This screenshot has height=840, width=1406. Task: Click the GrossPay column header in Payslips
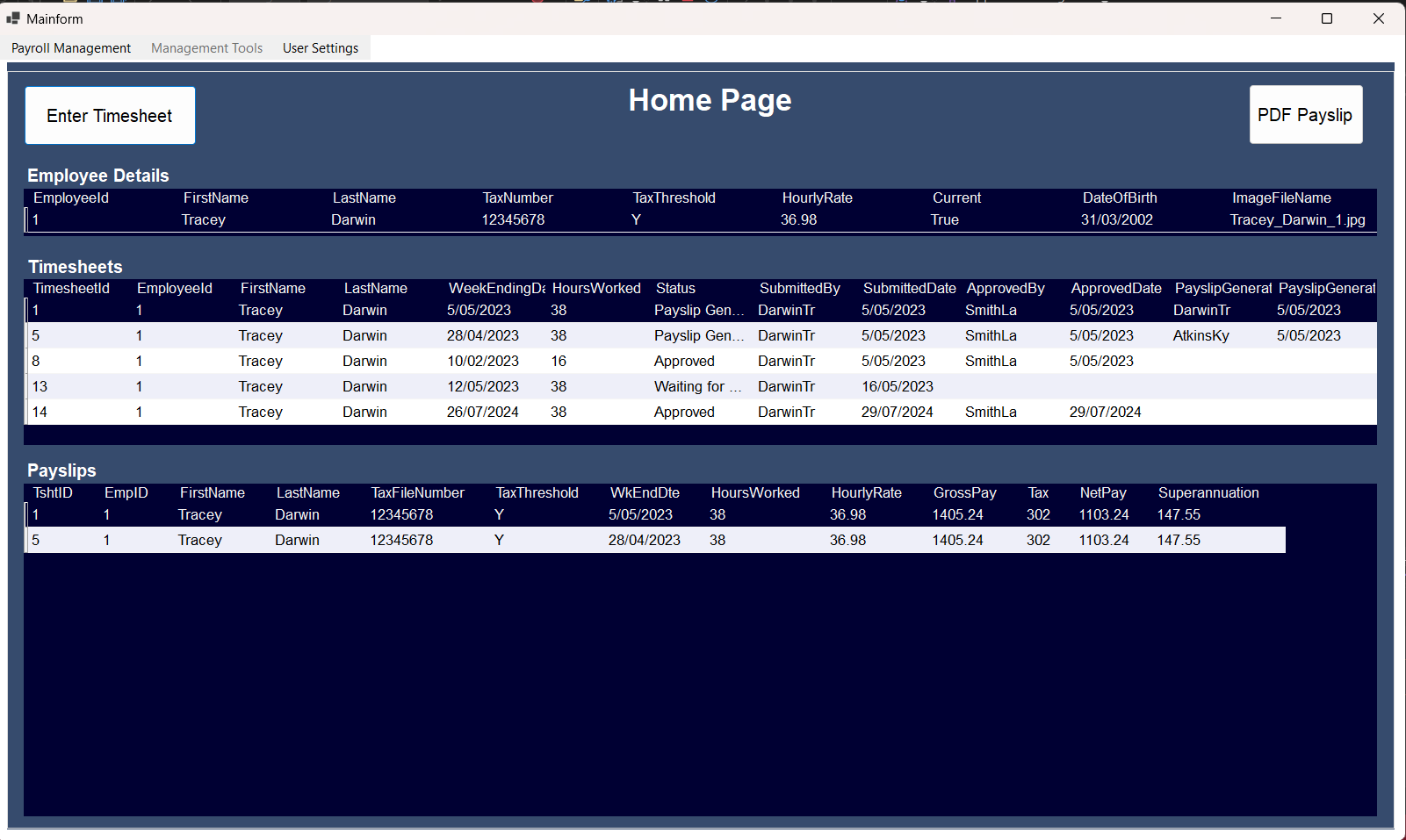point(964,493)
